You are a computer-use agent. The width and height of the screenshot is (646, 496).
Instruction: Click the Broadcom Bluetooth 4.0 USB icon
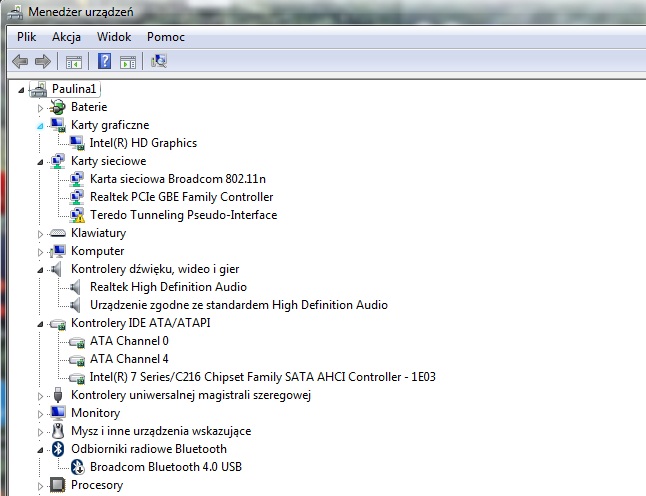[77, 467]
